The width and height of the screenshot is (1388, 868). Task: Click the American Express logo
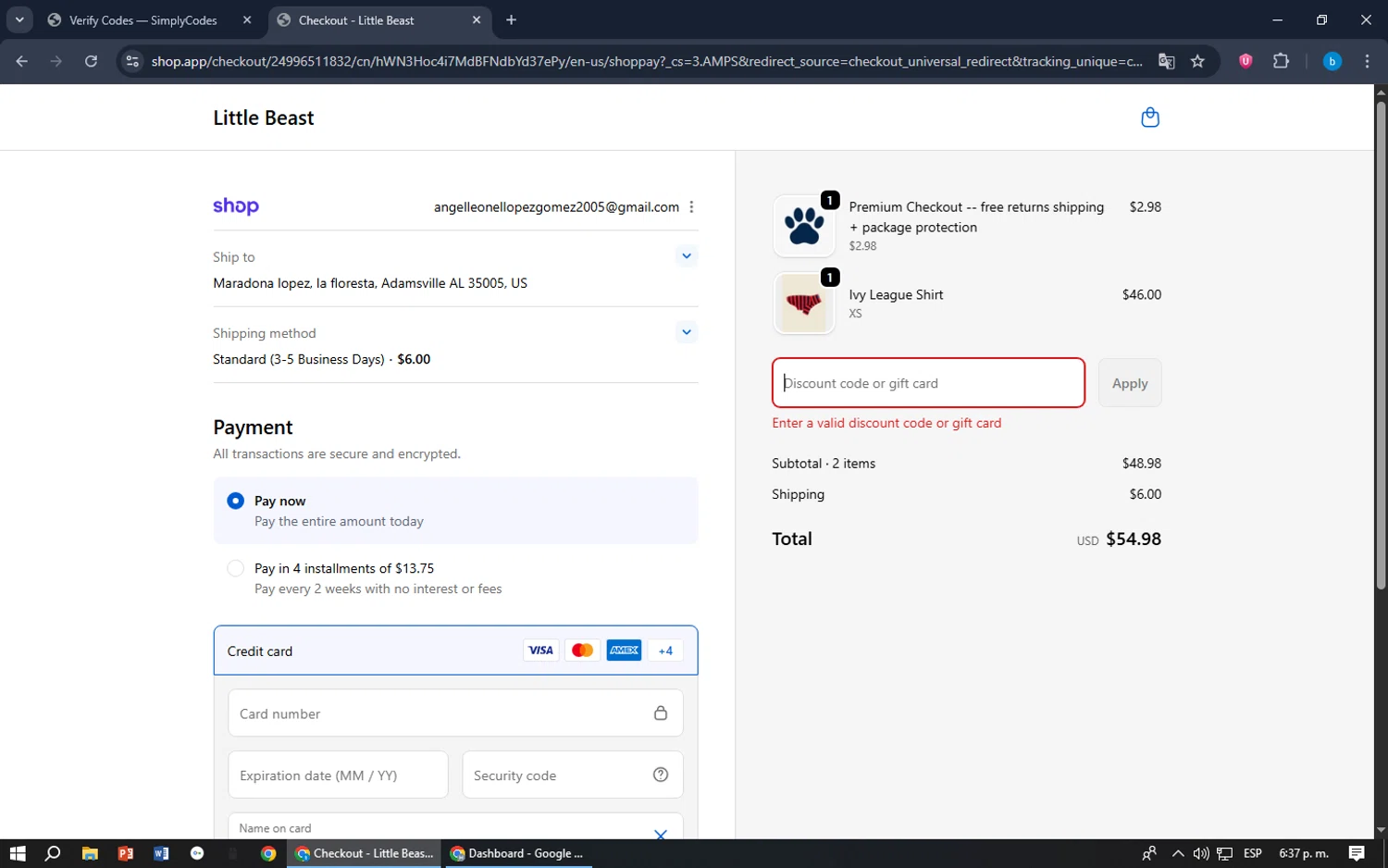(624, 651)
